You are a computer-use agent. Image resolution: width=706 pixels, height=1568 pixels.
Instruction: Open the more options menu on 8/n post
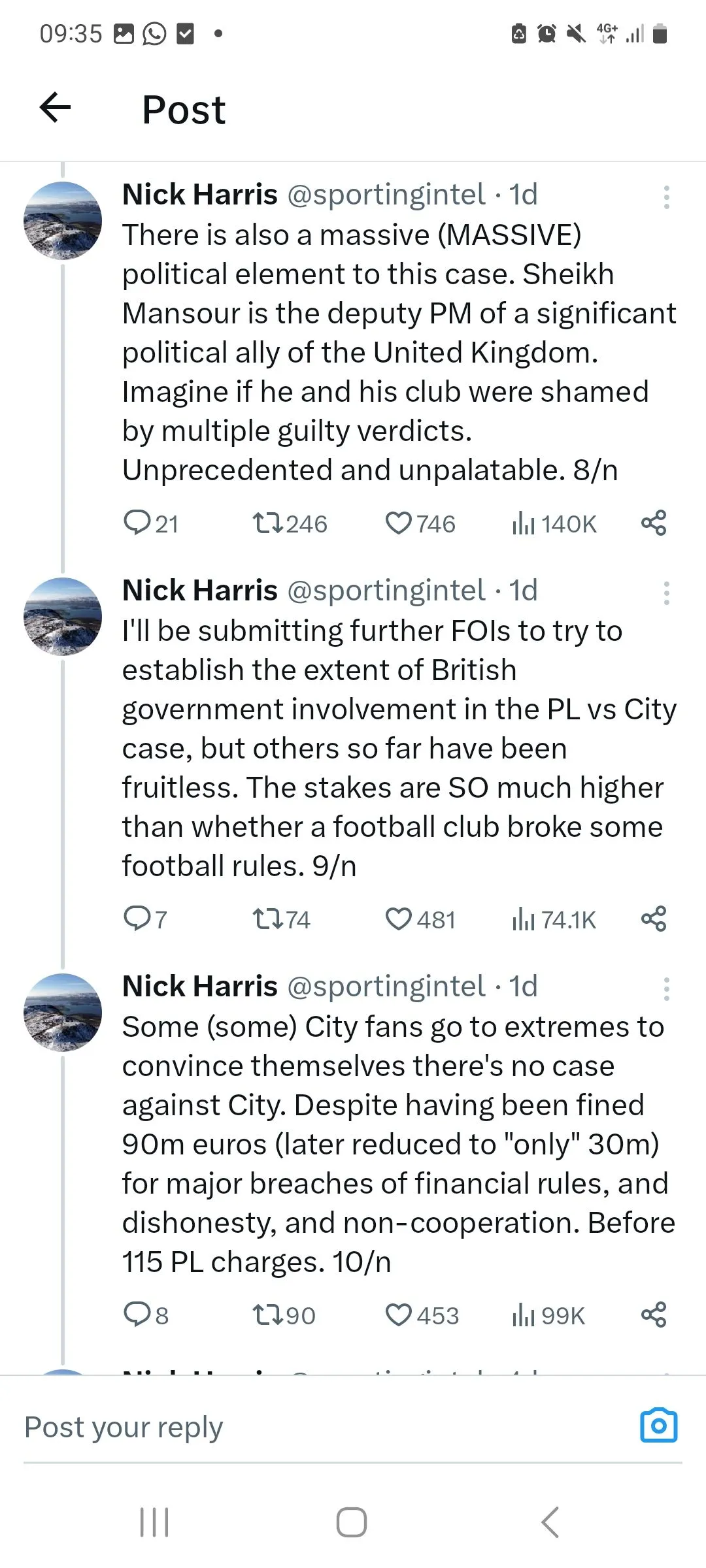pos(666,197)
